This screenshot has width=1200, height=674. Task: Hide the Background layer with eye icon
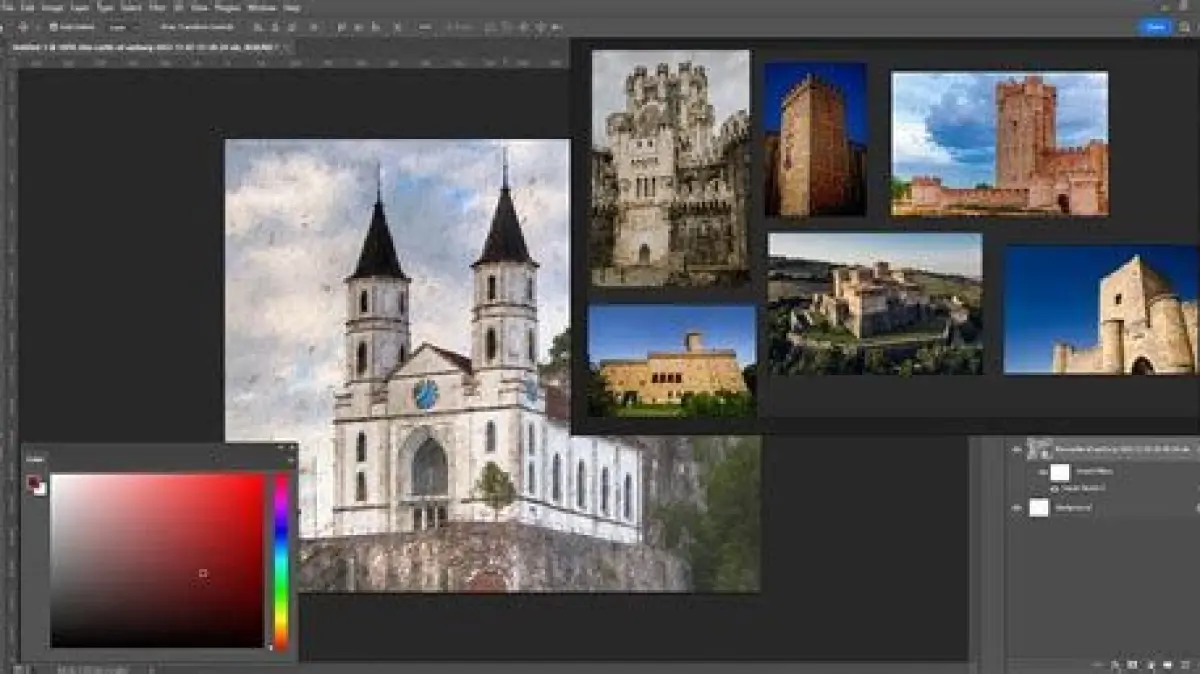[x=1017, y=508]
